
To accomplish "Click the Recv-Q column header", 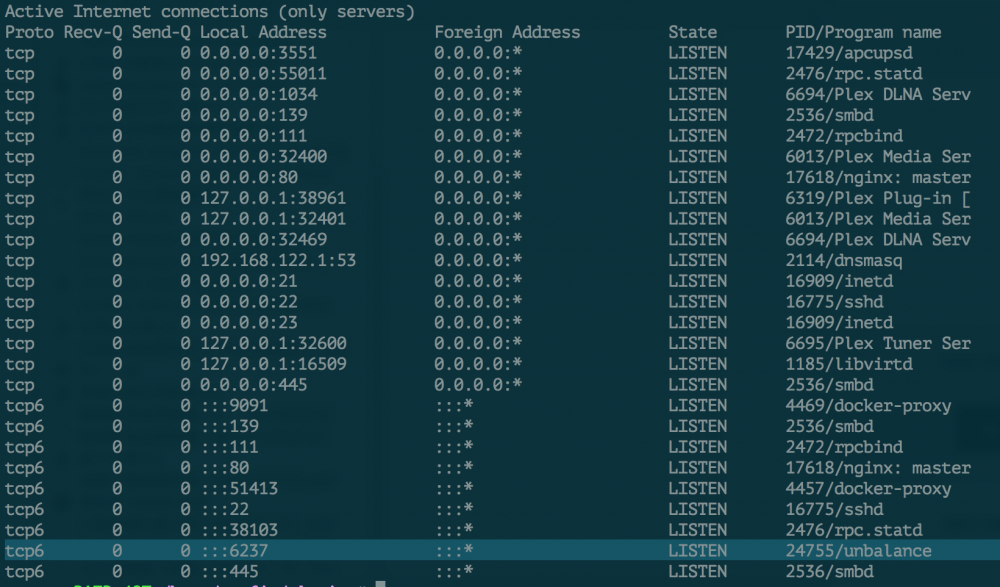I will [93, 33].
